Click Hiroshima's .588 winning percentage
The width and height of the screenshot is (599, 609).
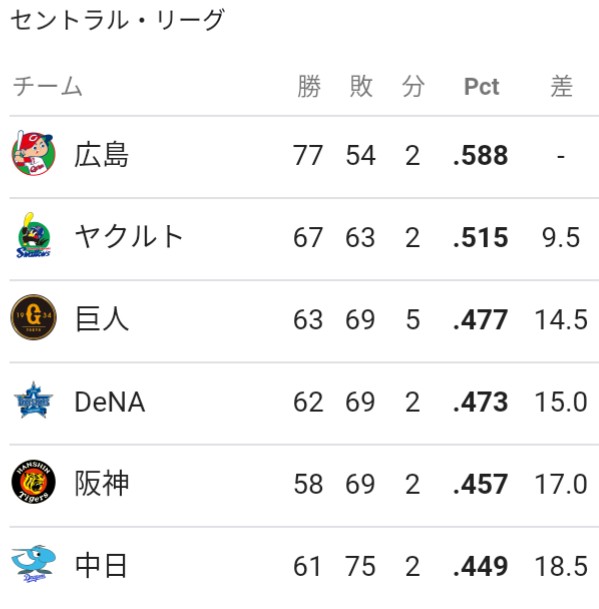(481, 155)
